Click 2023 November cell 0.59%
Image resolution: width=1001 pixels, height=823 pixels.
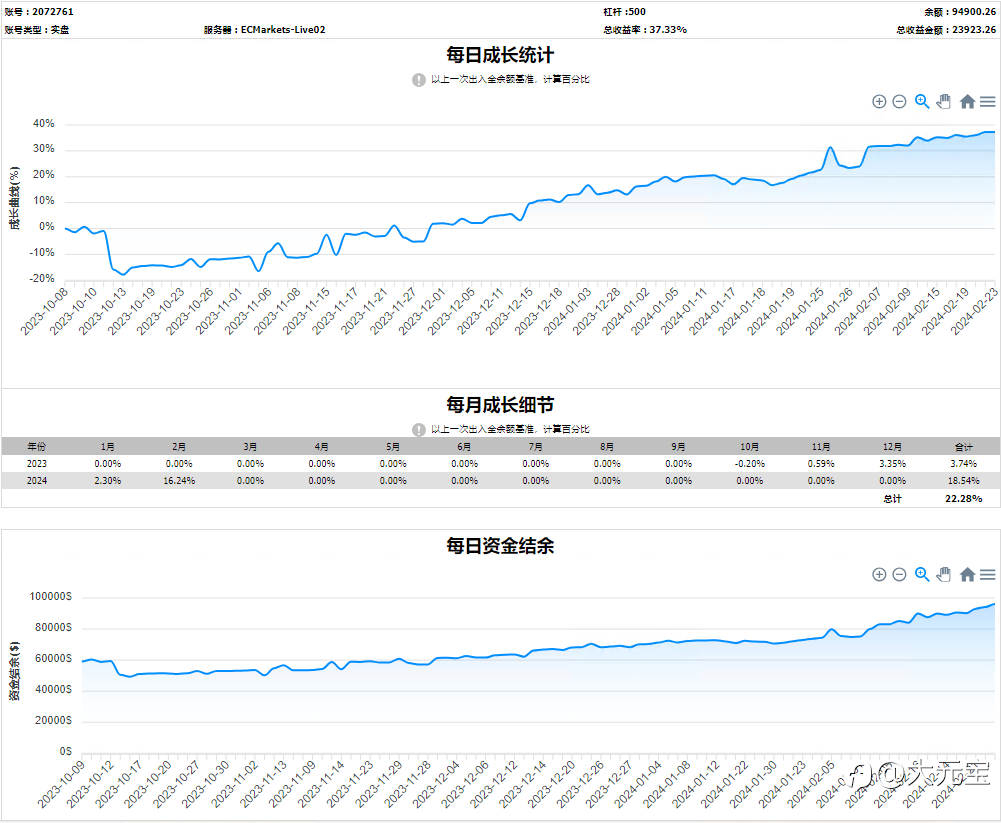tap(821, 464)
